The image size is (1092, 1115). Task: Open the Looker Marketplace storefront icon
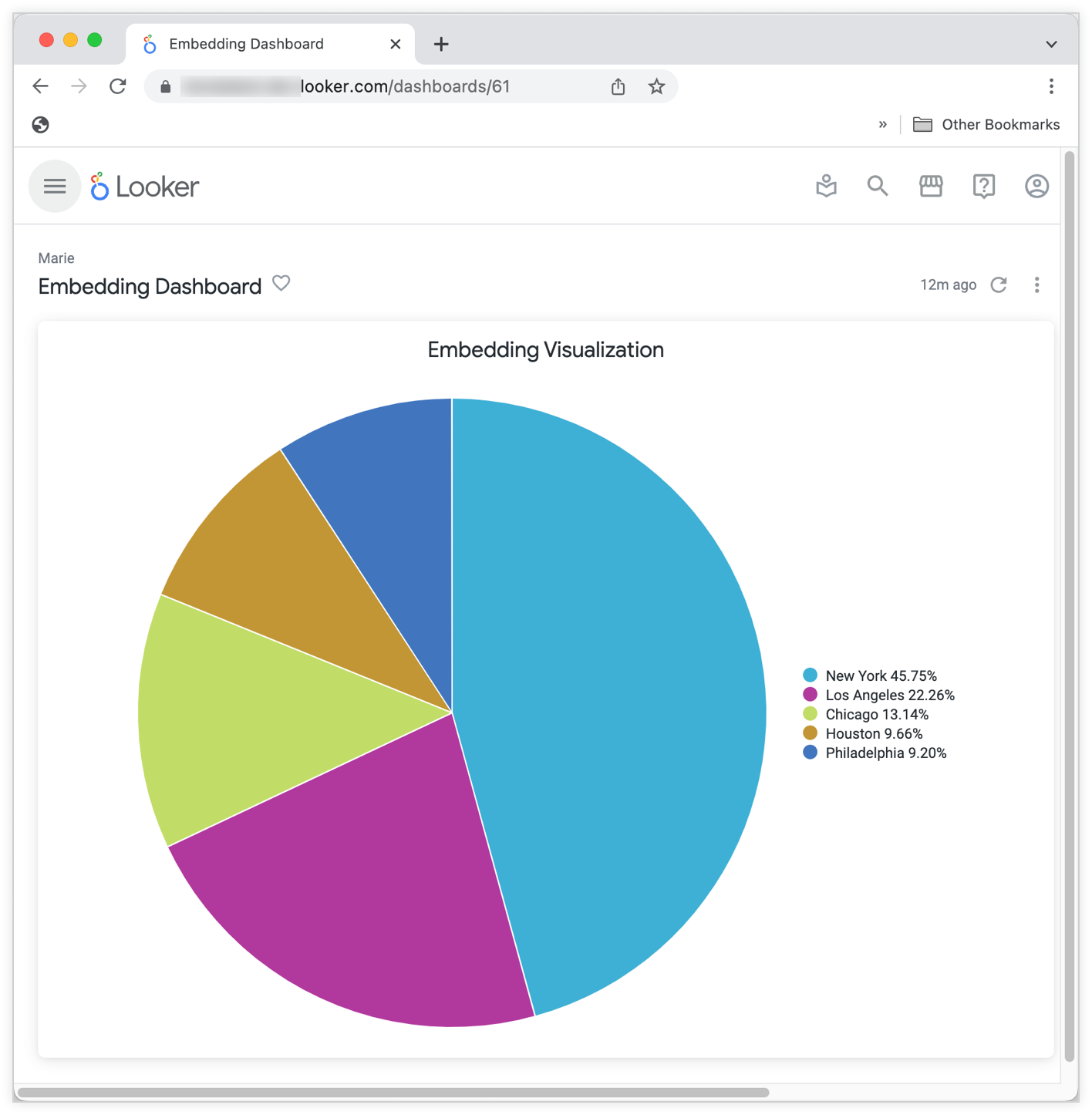(x=931, y=186)
